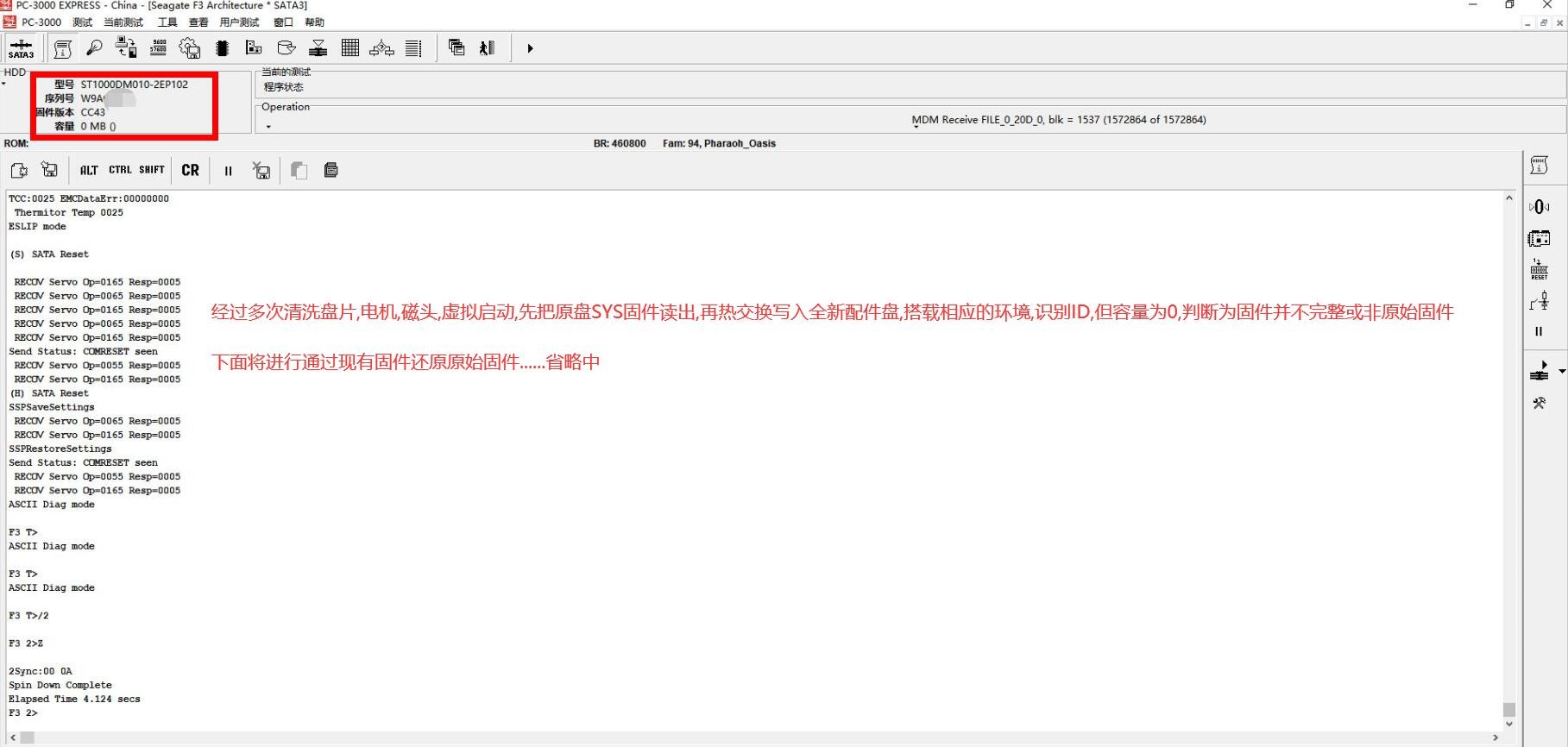Click the heads and platters icon
Screen dimensions: 1568x747
pyautogui.click(x=318, y=48)
